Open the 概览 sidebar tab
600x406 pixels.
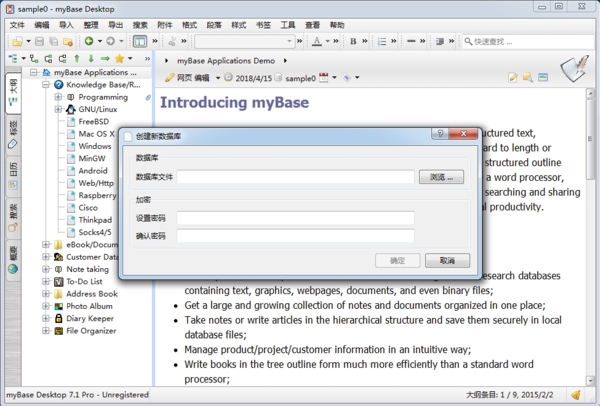(13, 260)
